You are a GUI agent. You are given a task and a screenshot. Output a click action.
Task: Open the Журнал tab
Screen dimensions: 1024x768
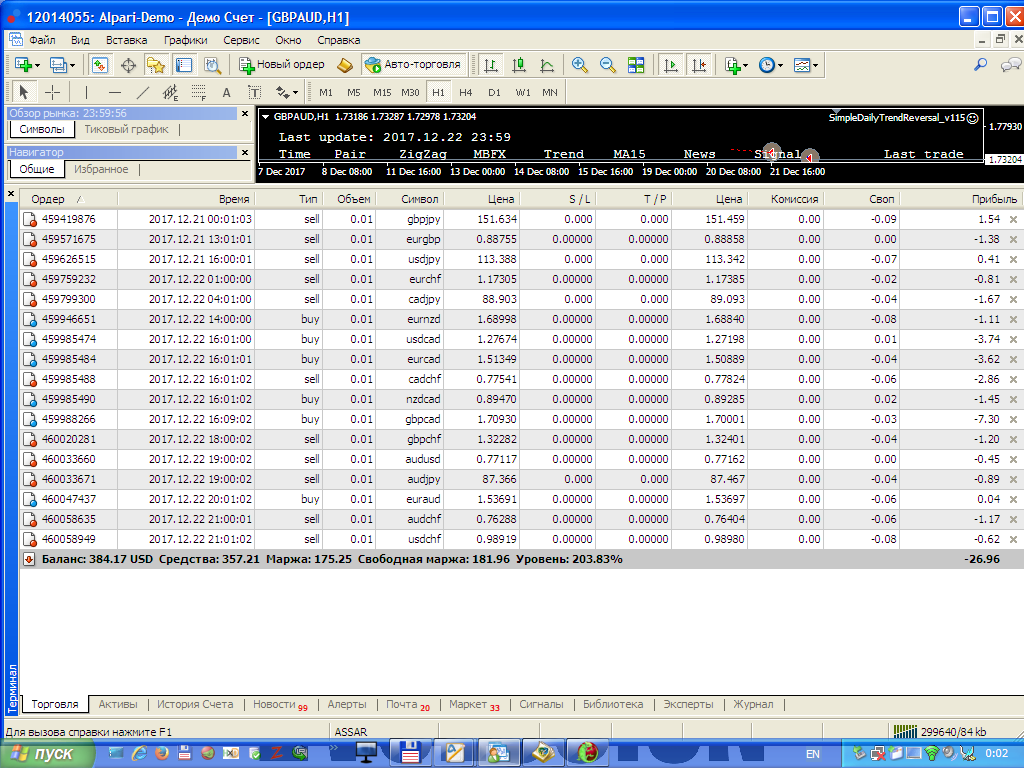(753, 704)
